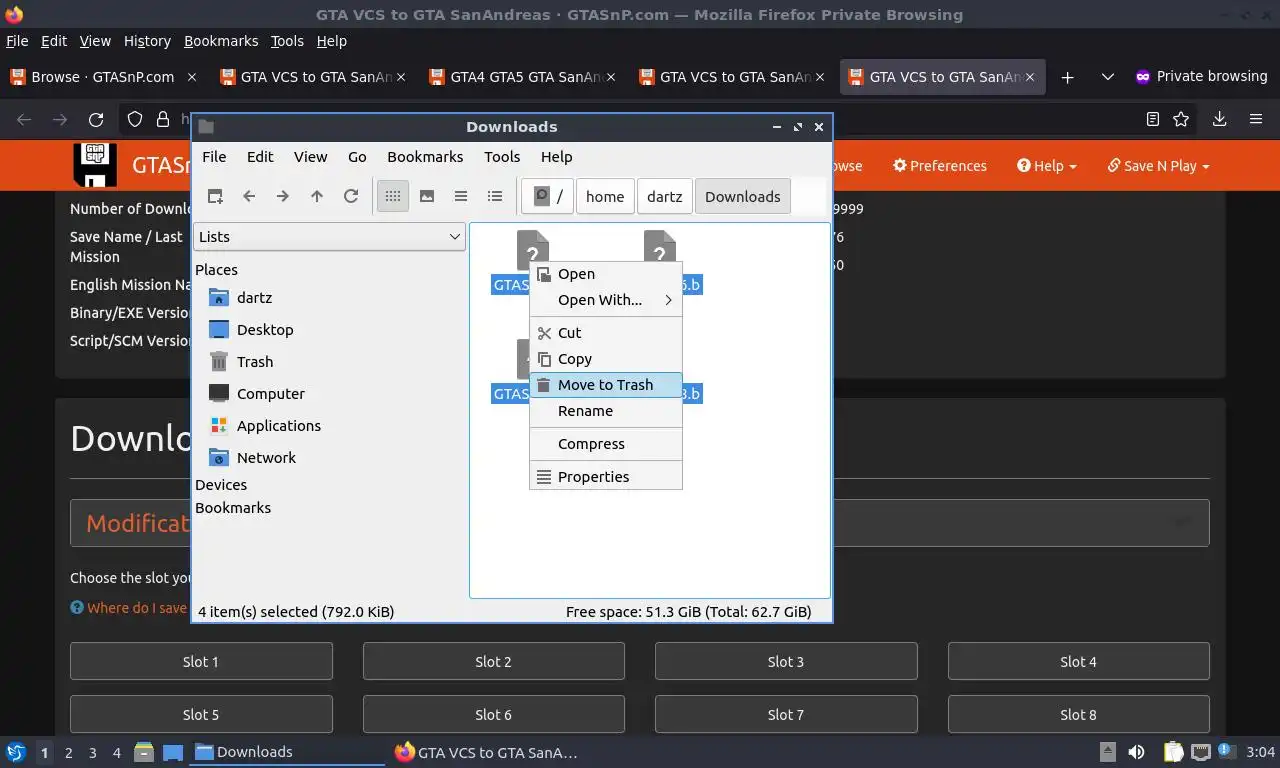This screenshot has height=768, width=1280.
Task: Open the 'Lists' side pane dropdown
Action: tap(329, 237)
